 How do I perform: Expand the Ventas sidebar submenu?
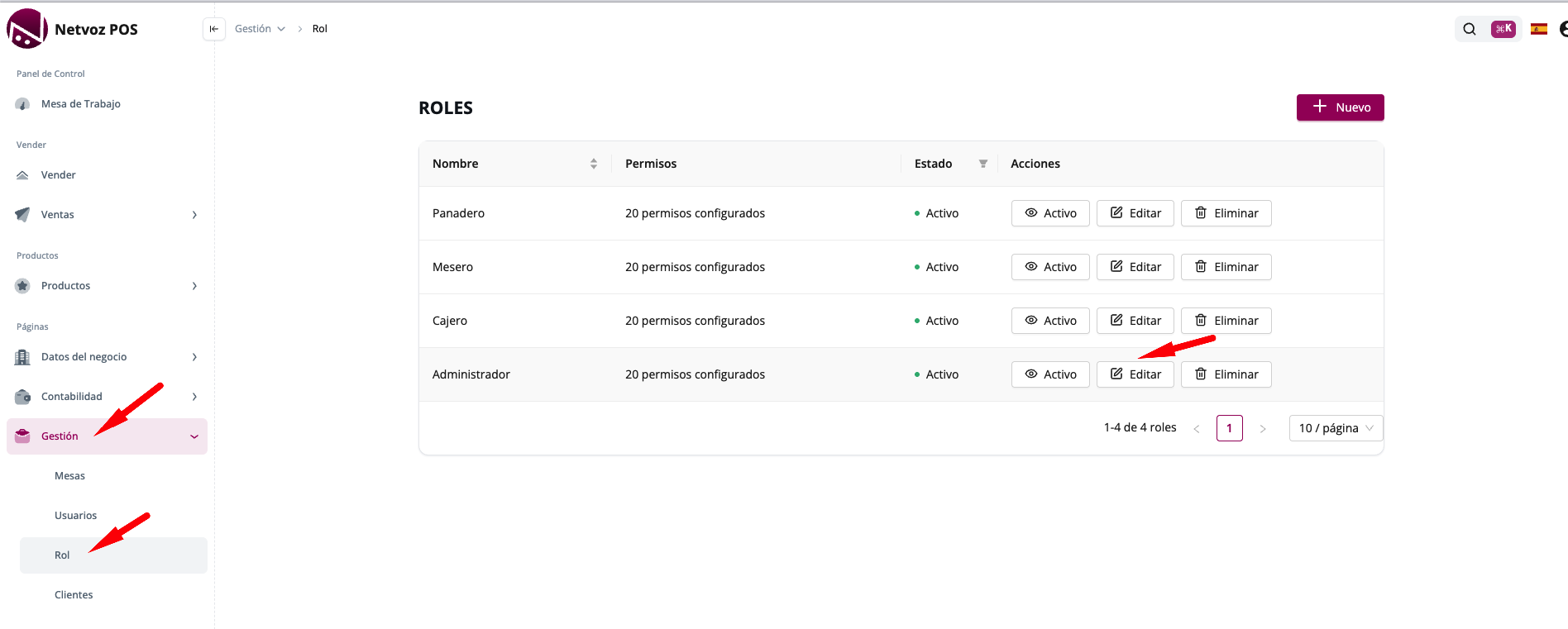(x=194, y=215)
